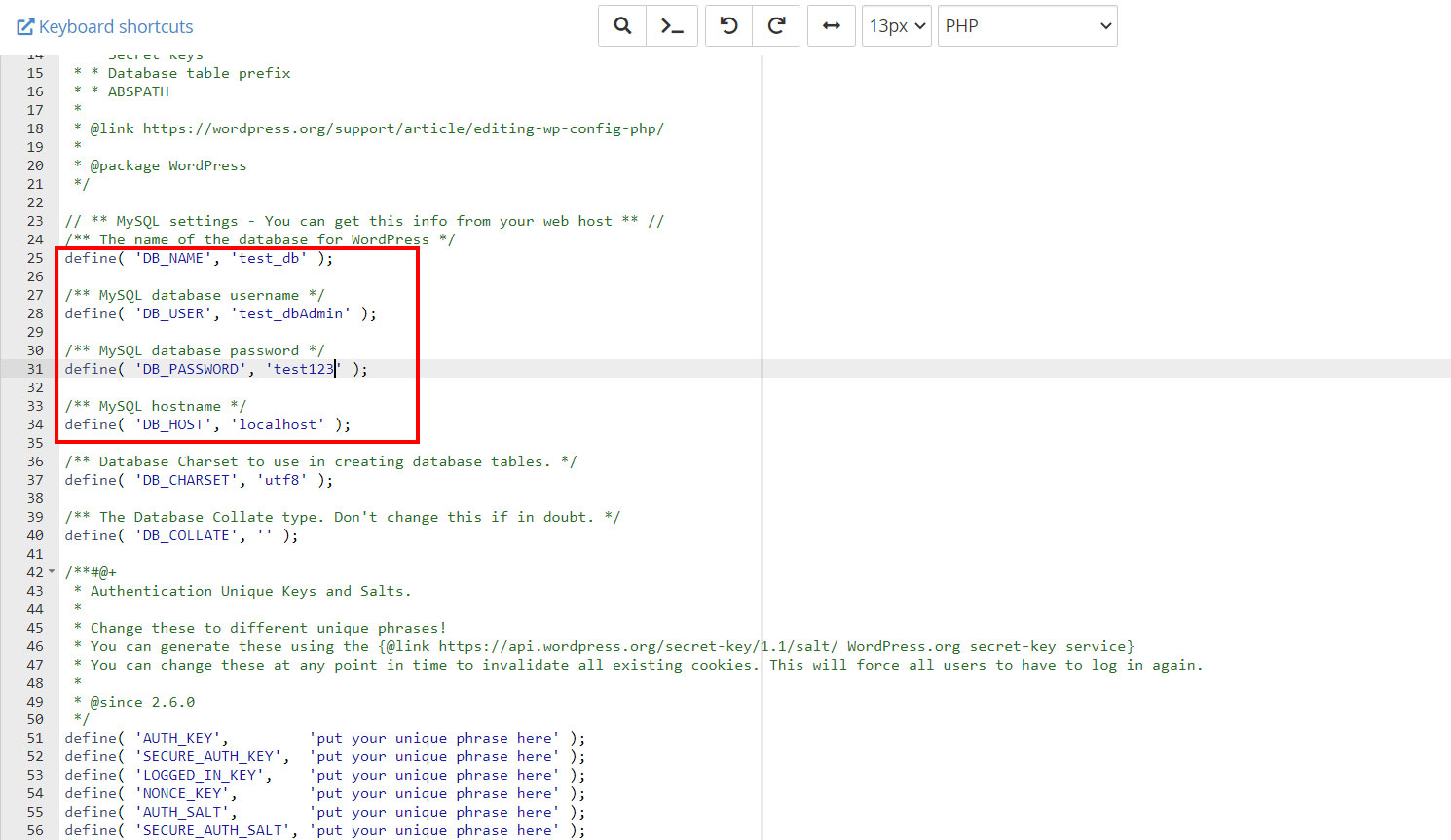Click the 'test123' password value
The width and height of the screenshot is (1451, 840).
[x=304, y=369]
